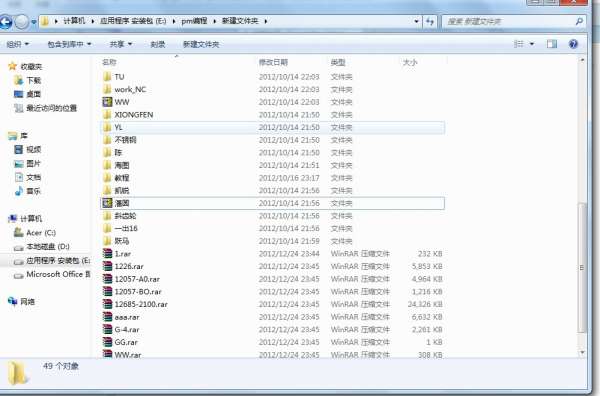Select the WW.rar archive icon
This screenshot has width=600, height=396.
click(x=108, y=354)
